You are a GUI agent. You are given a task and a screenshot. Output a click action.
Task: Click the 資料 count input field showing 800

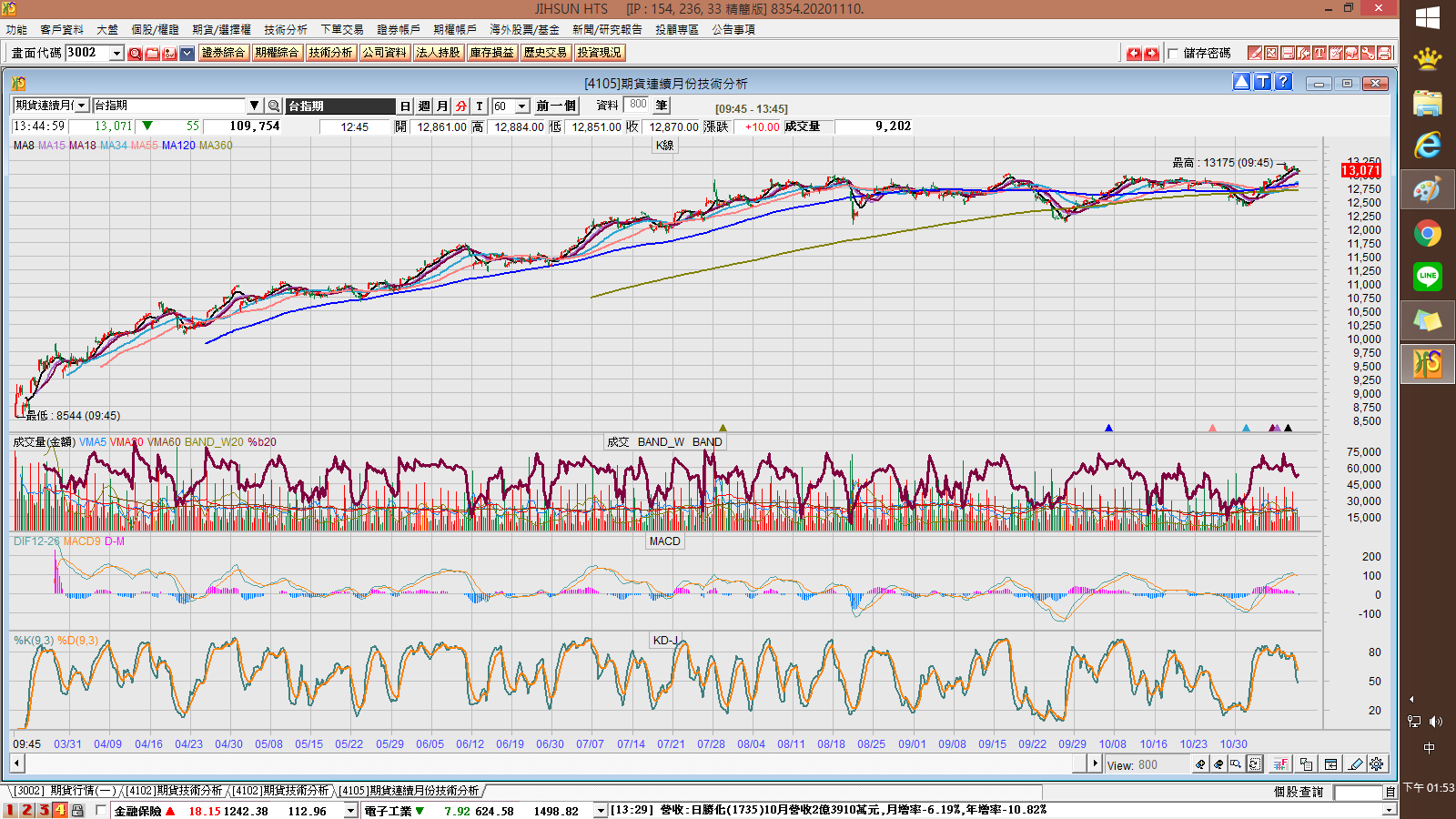[638, 106]
